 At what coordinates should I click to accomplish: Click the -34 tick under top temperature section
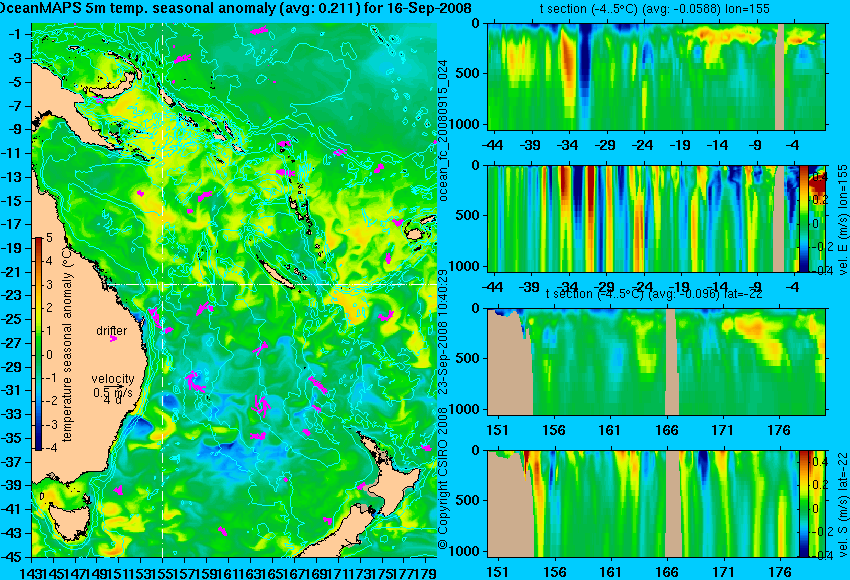[568, 145]
